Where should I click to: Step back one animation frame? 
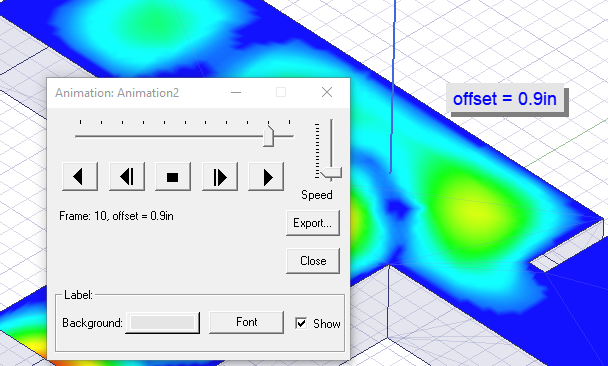[x=127, y=177]
